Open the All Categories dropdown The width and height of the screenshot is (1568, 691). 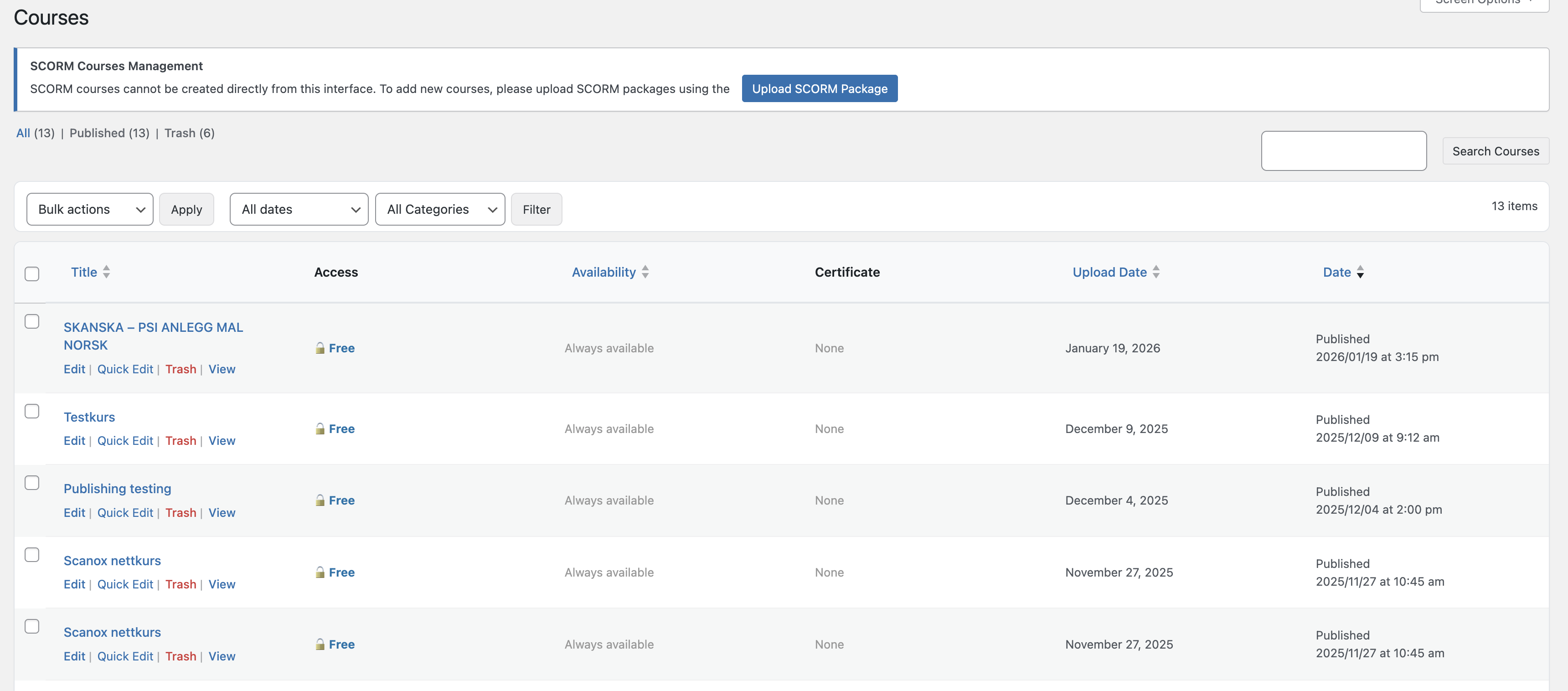pos(440,209)
